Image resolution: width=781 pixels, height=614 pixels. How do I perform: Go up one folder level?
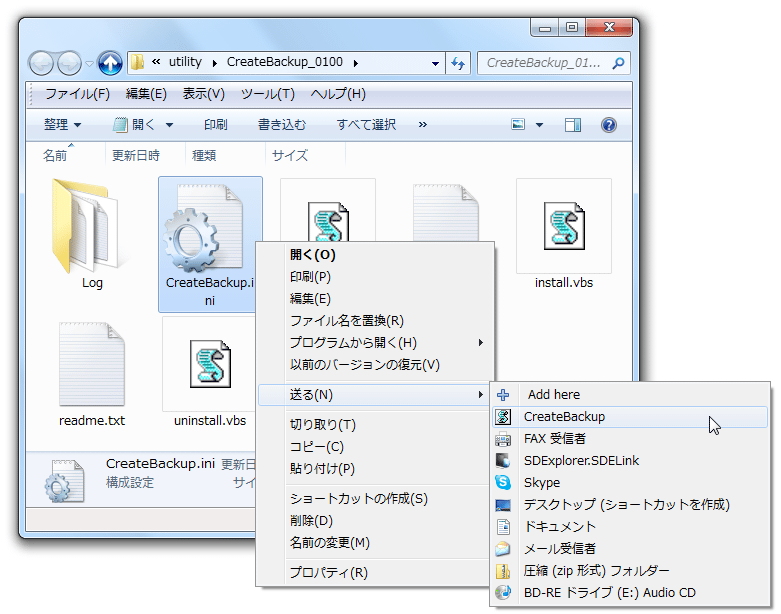pyautogui.click(x=110, y=63)
